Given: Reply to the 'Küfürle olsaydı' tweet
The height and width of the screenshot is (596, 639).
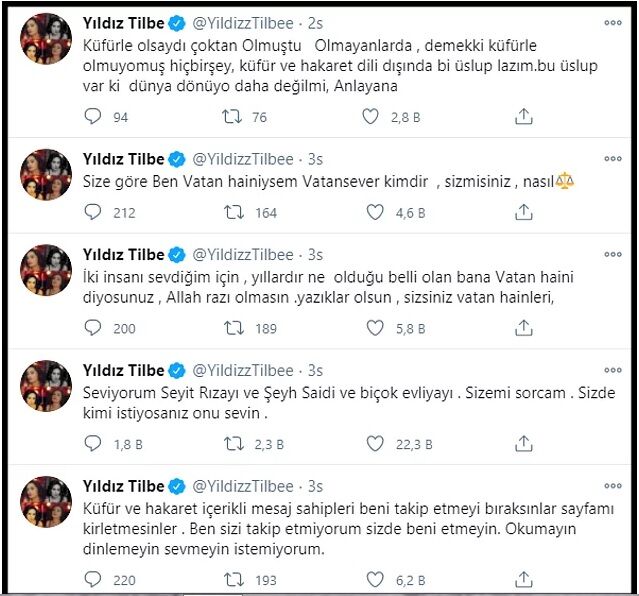Looking at the screenshot, I should [93, 117].
